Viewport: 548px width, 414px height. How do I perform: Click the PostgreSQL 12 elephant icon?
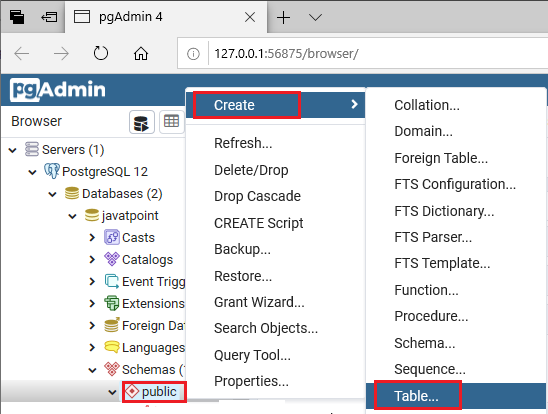(x=52, y=171)
